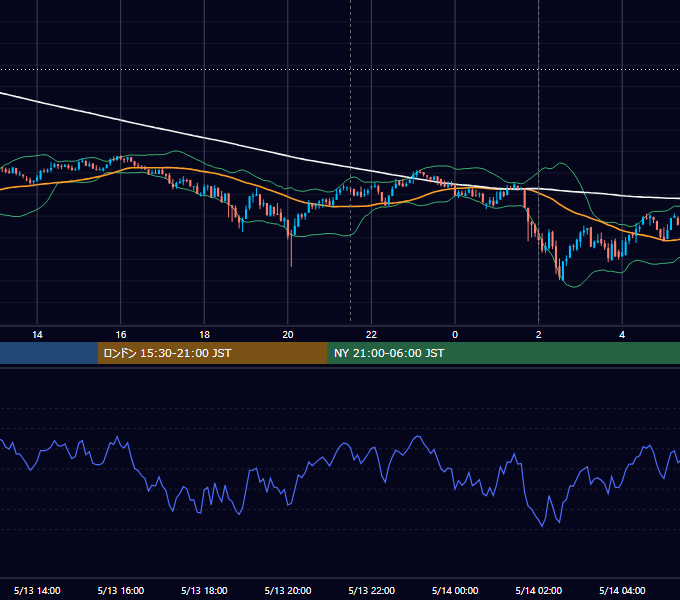Click the 5/14 04:00 time label
The image size is (680, 600).
pyautogui.click(x=622, y=590)
